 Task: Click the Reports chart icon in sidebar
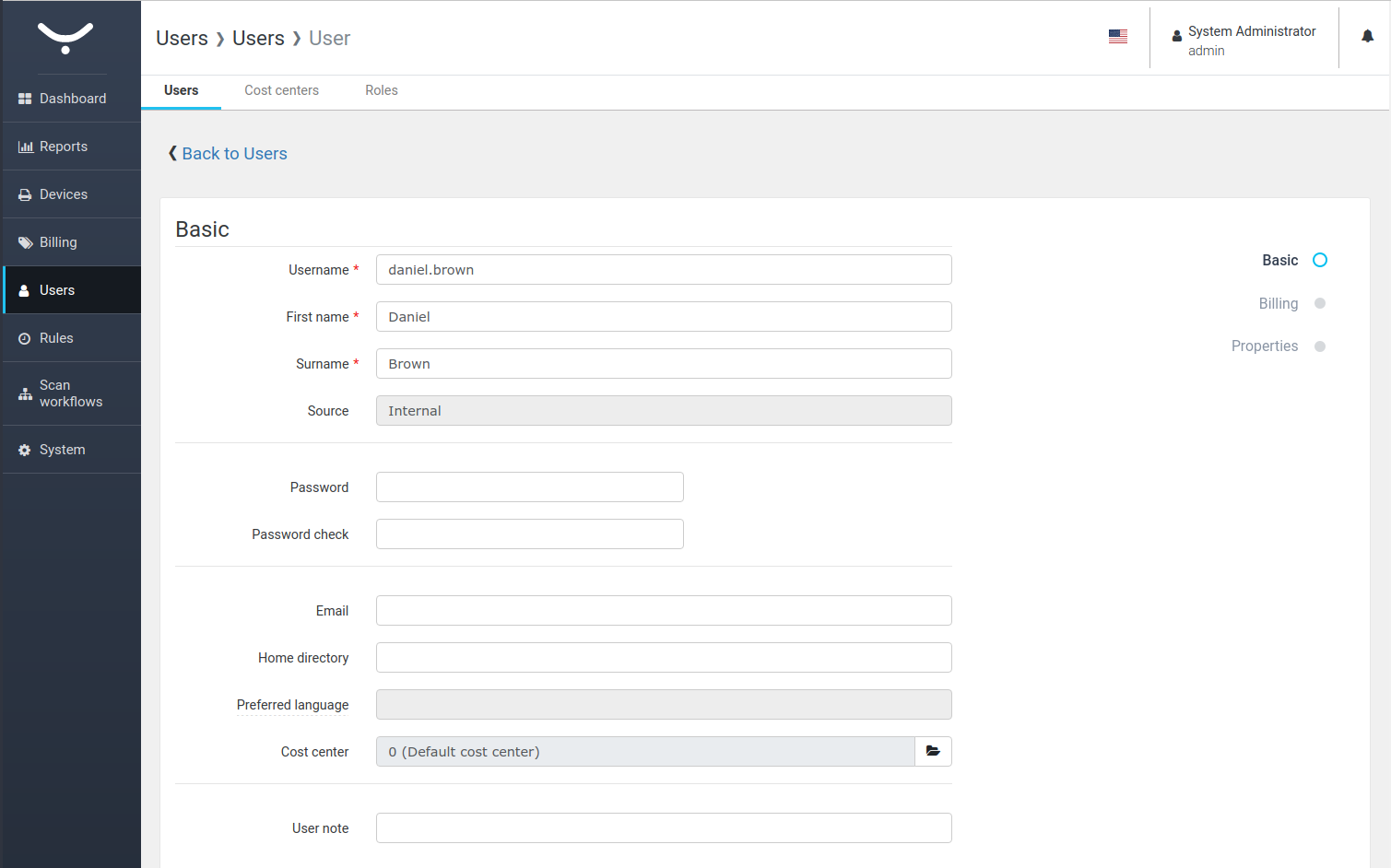pyautogui.click(x=25, y=147)
